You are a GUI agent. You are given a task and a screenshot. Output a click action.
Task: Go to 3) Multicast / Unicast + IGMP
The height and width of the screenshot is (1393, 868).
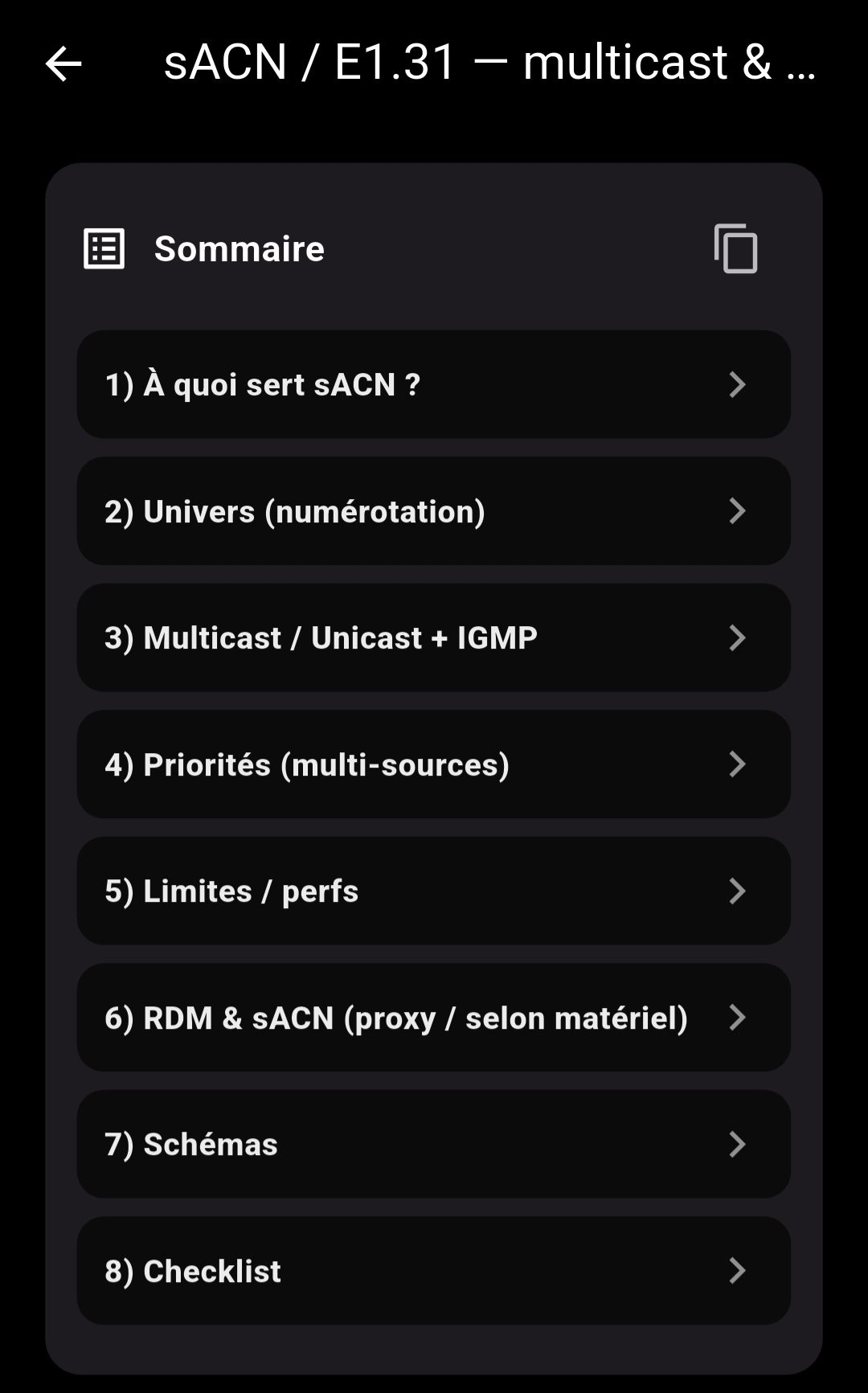321,638
